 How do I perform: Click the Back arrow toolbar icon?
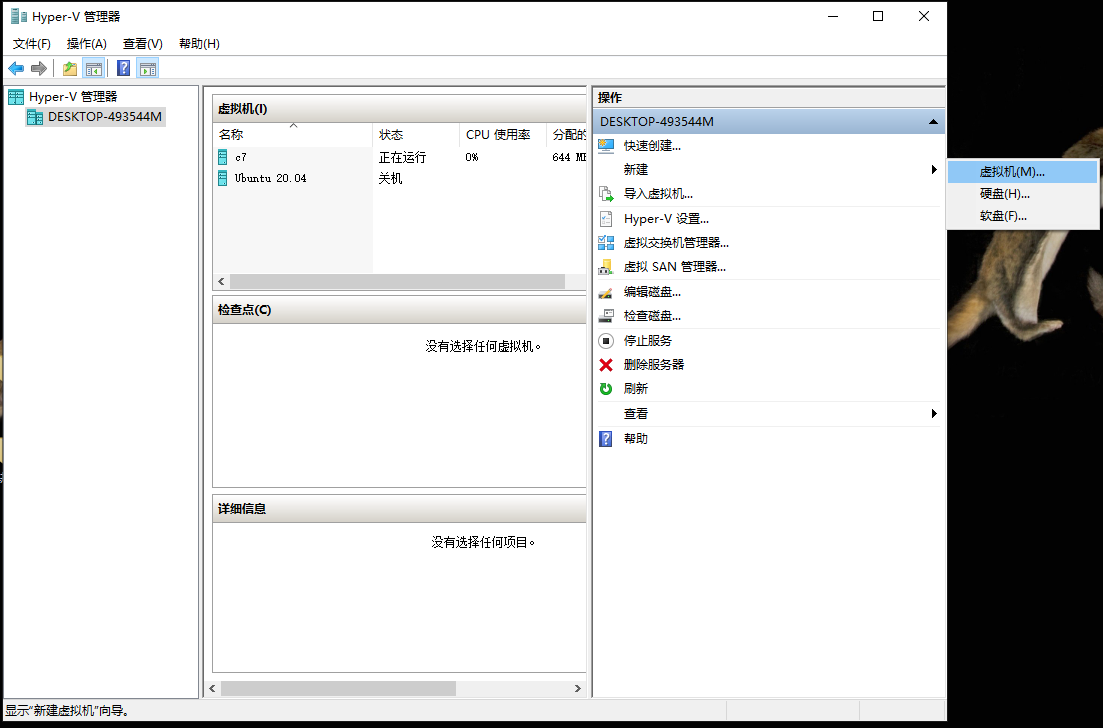point(15,68)
